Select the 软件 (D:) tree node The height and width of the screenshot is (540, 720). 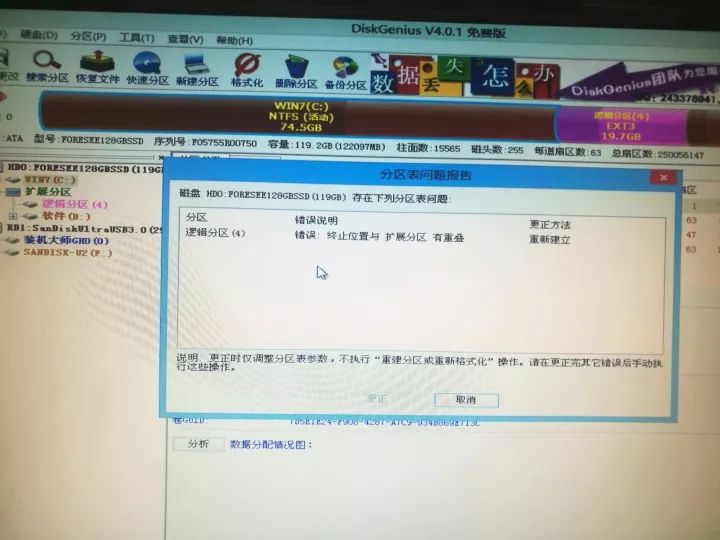66,216
